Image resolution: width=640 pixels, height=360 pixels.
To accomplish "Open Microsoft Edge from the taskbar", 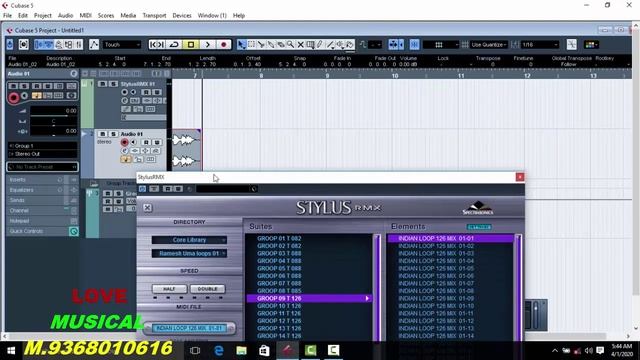I will click(x=218, y=350).
